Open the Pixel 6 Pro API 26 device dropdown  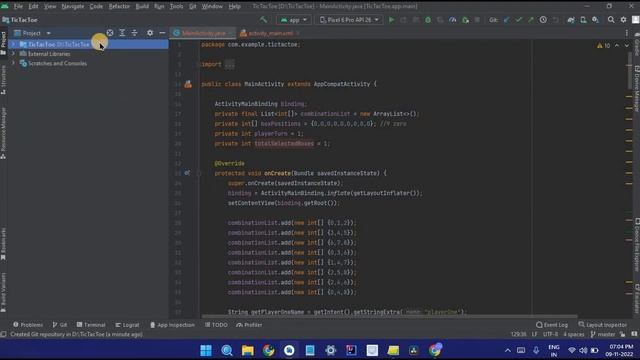coord(349,20)
